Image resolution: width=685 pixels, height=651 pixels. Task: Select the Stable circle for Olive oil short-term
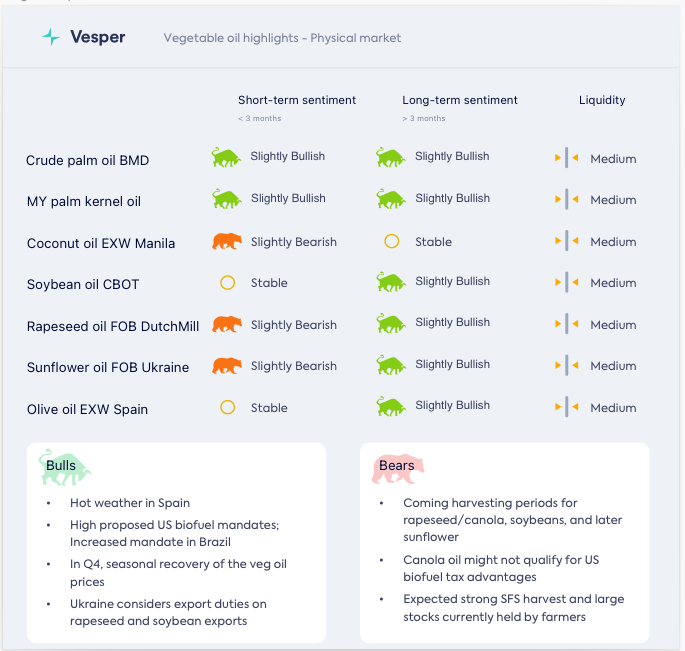pos(227,407)
